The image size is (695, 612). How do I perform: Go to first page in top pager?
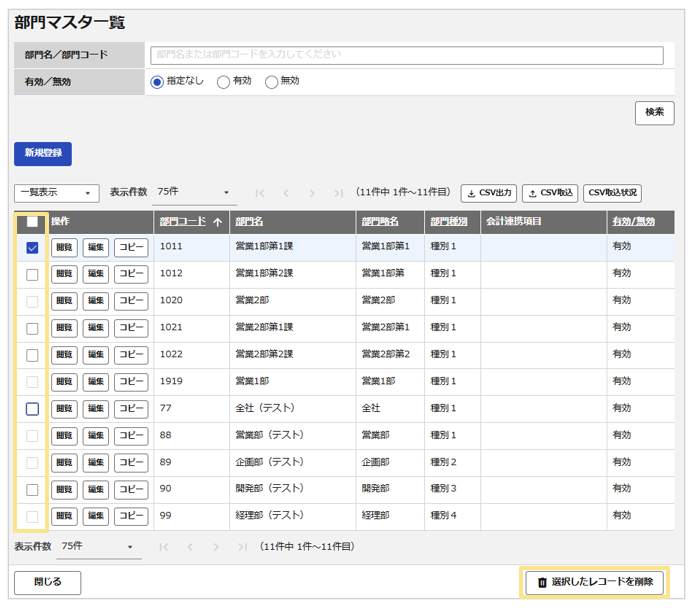pyautogui.click(x=260, y=193)
